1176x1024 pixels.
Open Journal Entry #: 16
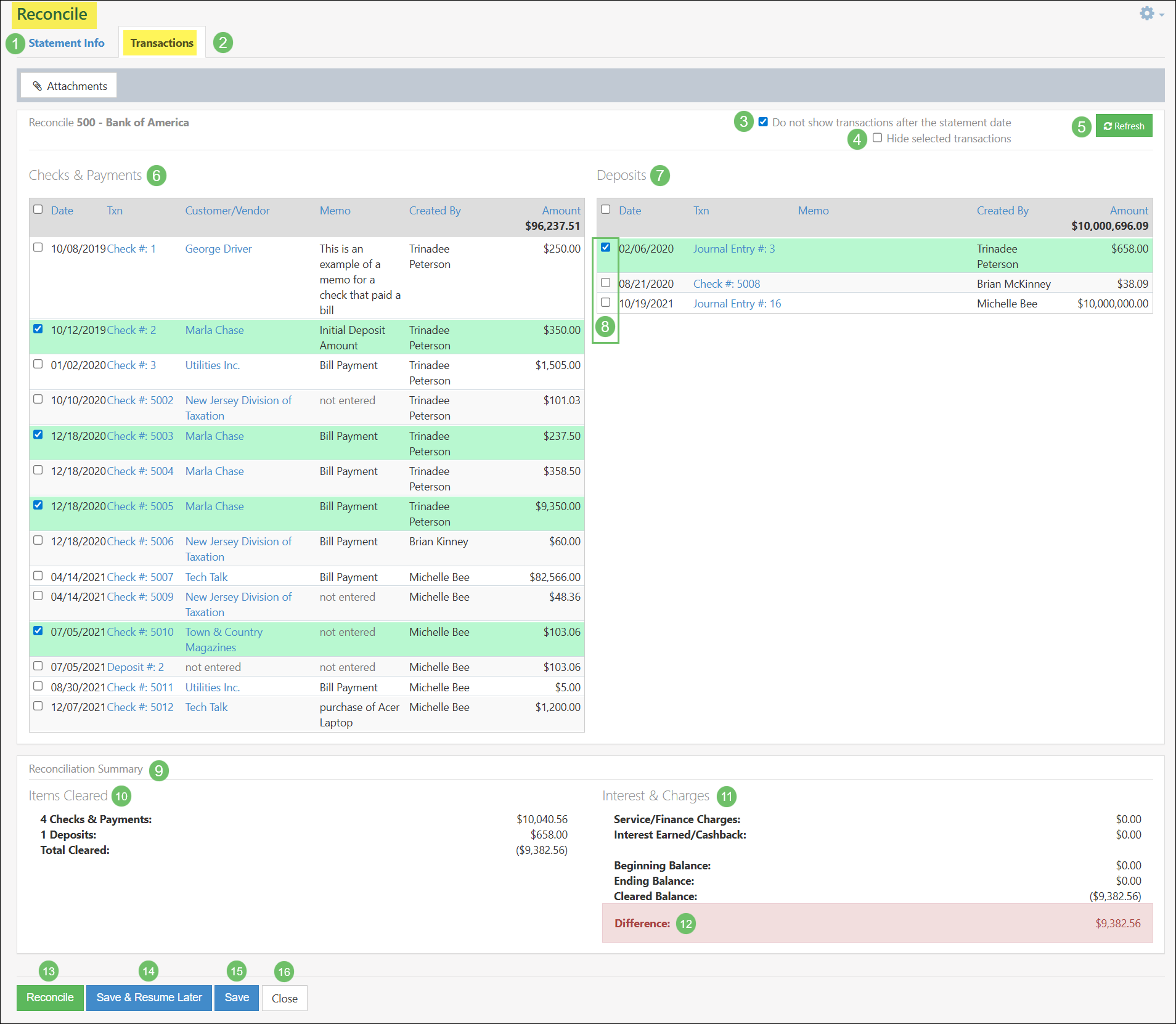[737, 303]
